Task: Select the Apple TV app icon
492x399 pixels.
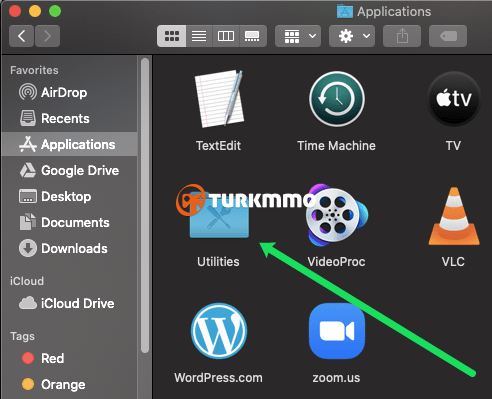Action: [x=454, y=99]
